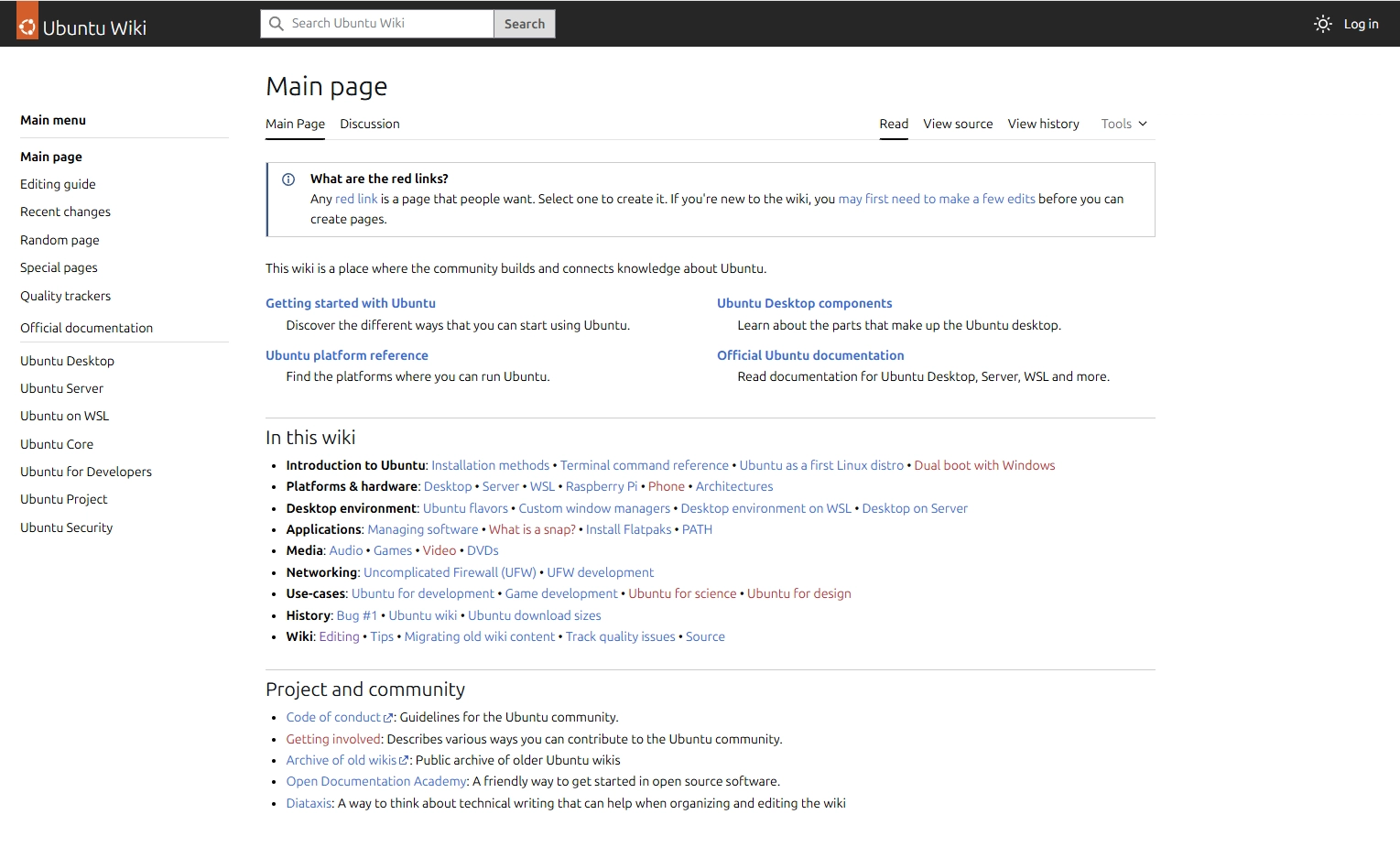This screenshot has height=847, width=1400.
Task: Open Bug #1 history link
Action: pos(357,615)
